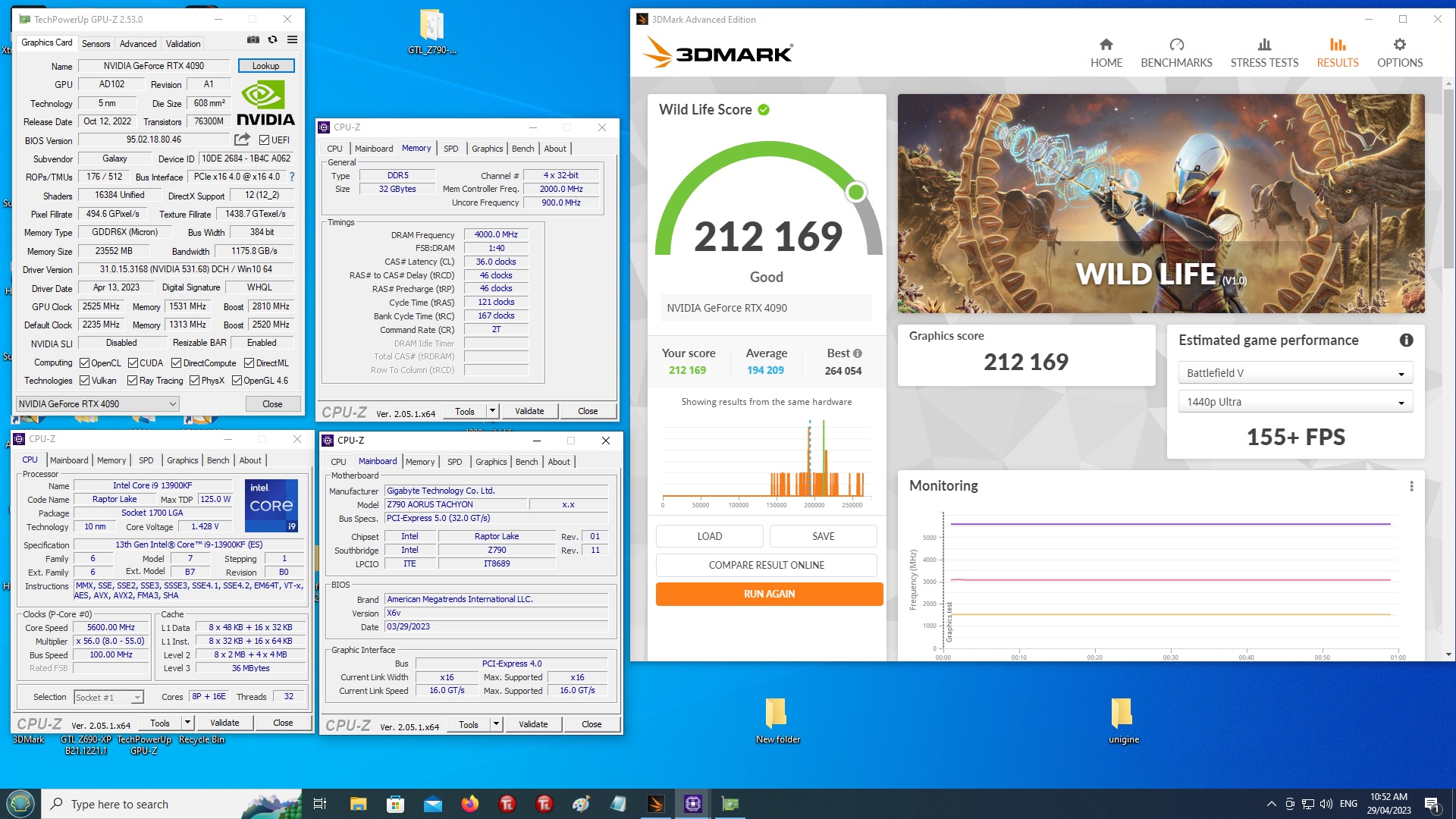Open 3DMark Benchmarks gauge icon
This screenshot has height=819, width=1456.
(1176, 45)
